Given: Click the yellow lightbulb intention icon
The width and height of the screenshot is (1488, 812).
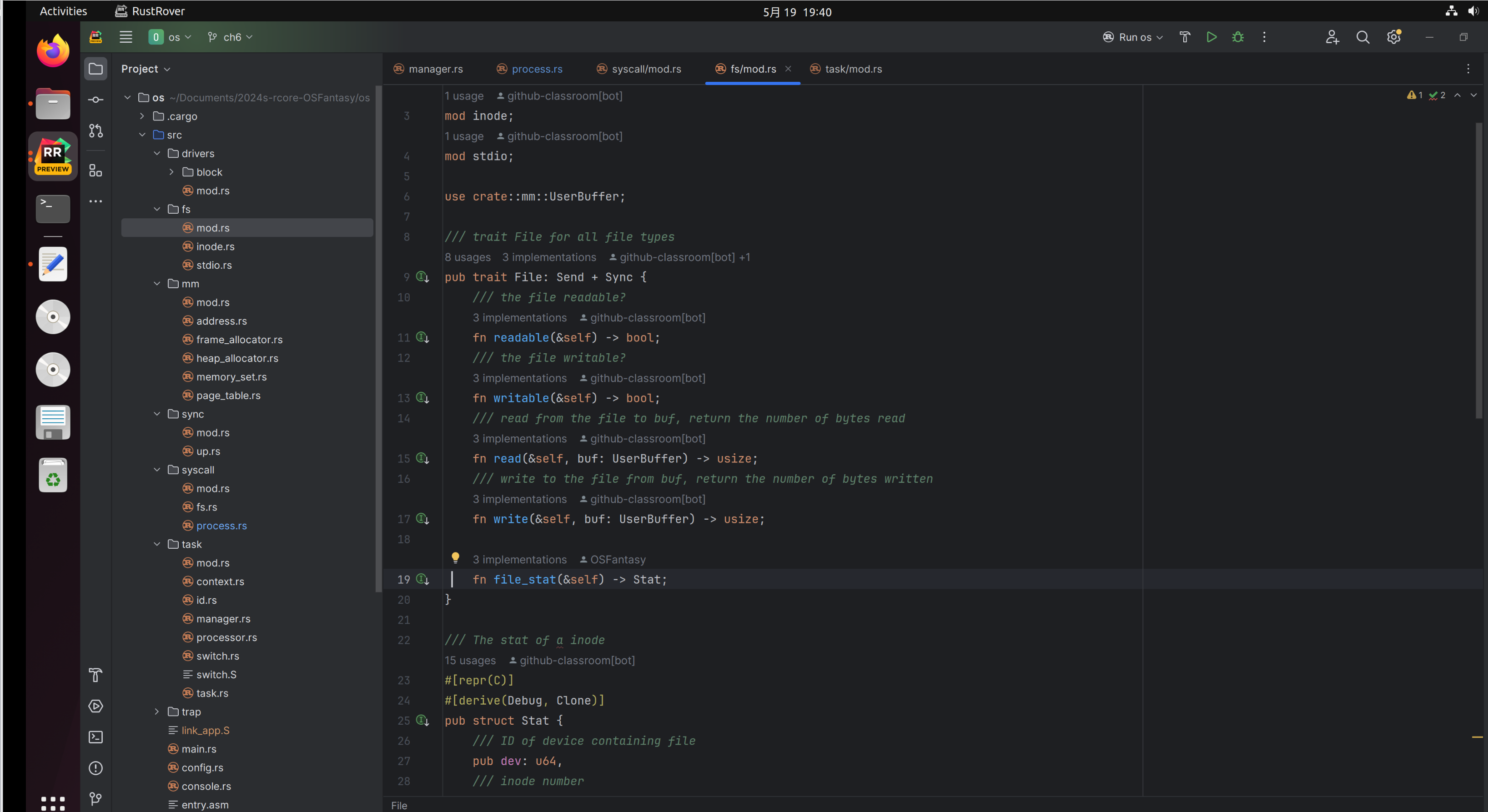Looking at the screenshot, I should click(x=455, y=558).
